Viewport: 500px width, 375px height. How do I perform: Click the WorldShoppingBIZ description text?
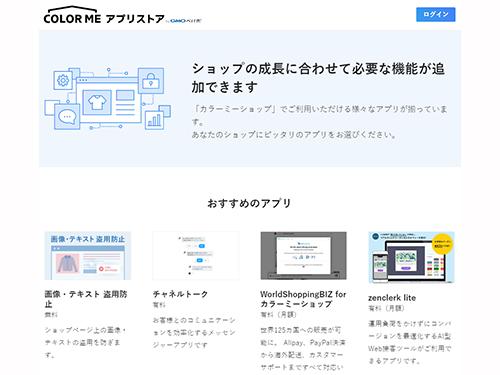coord(303,349)
